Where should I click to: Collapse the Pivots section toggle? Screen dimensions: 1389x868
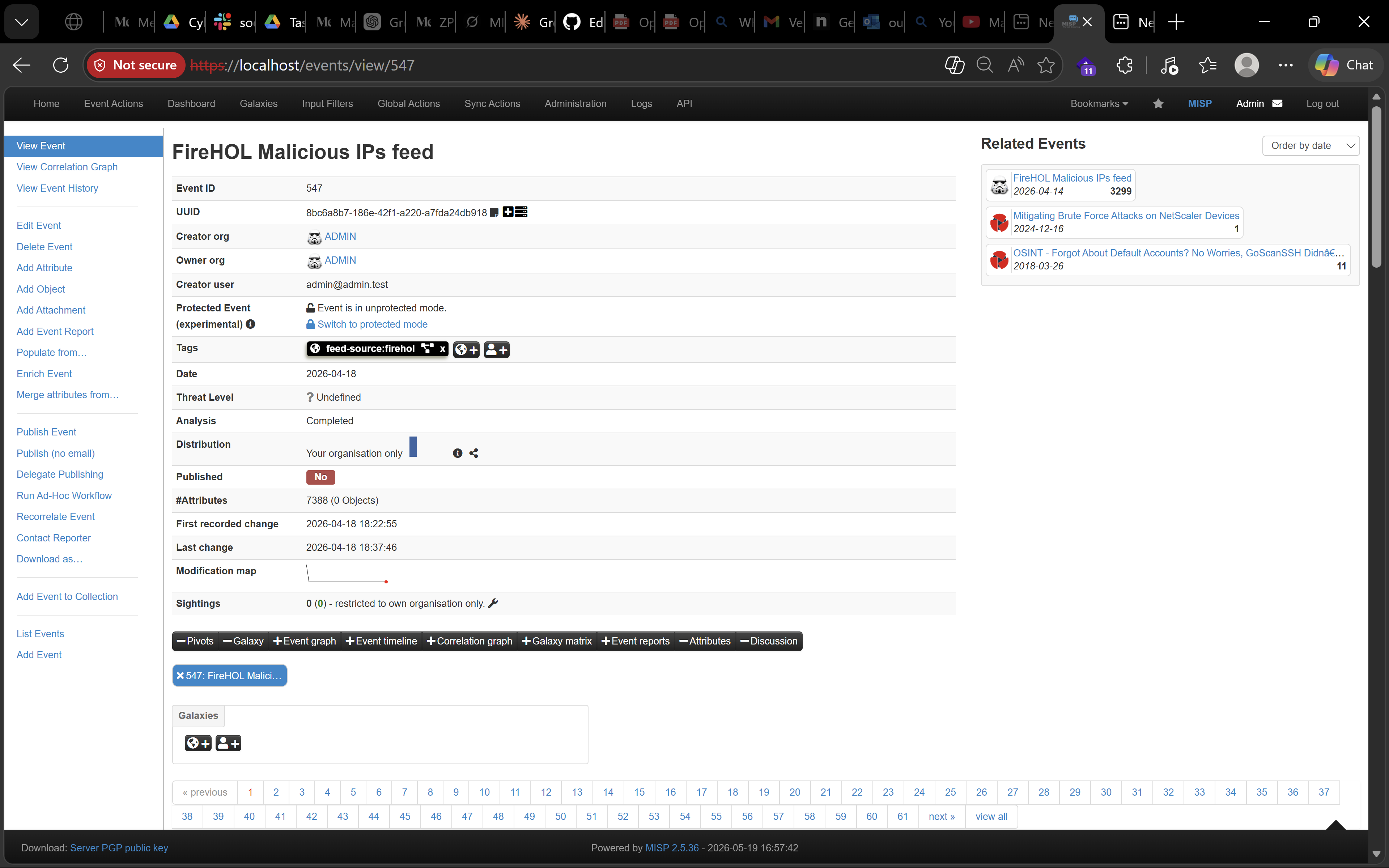click(195, 641)
